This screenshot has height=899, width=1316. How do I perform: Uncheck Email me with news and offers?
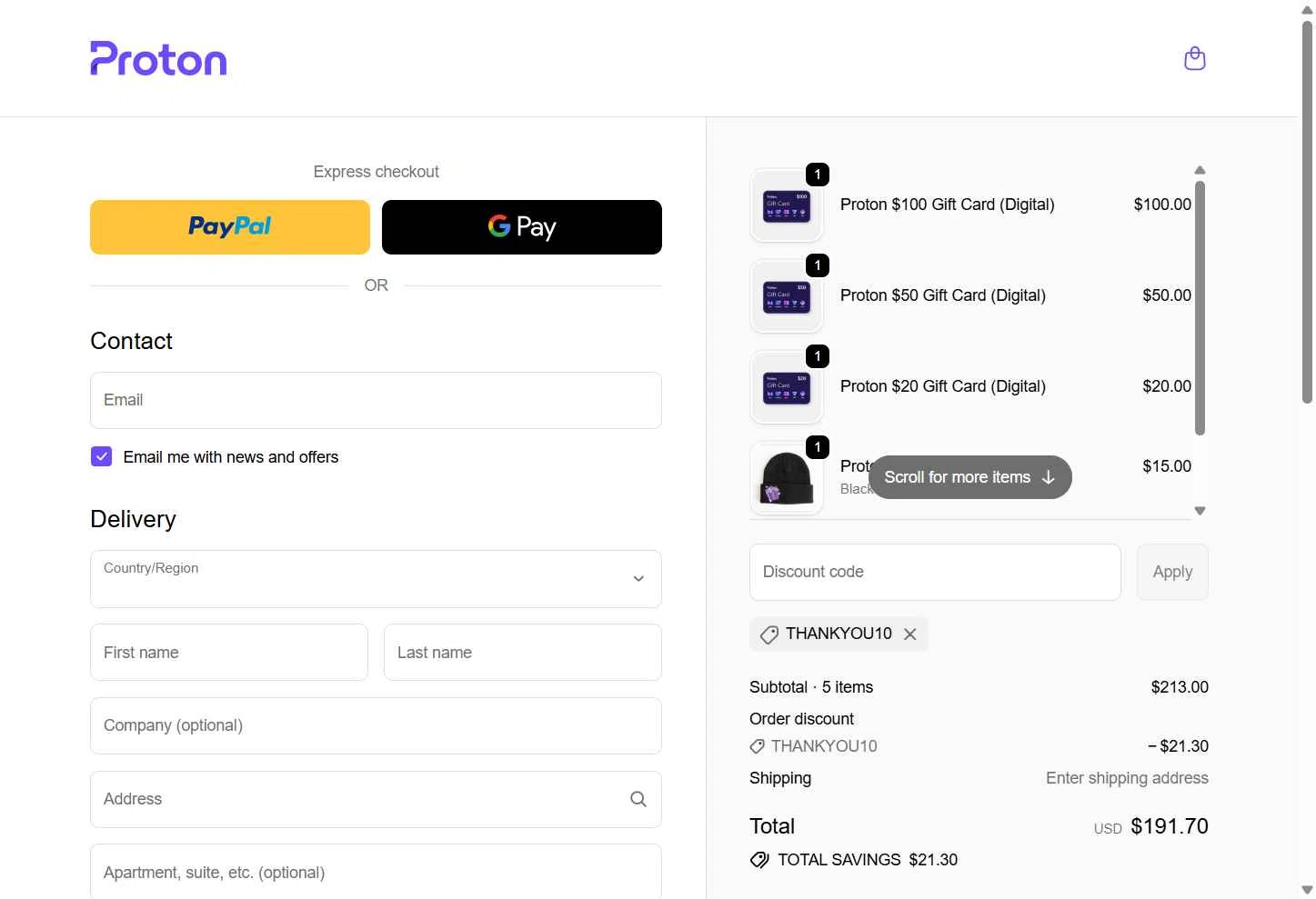[x=102, y=456]
